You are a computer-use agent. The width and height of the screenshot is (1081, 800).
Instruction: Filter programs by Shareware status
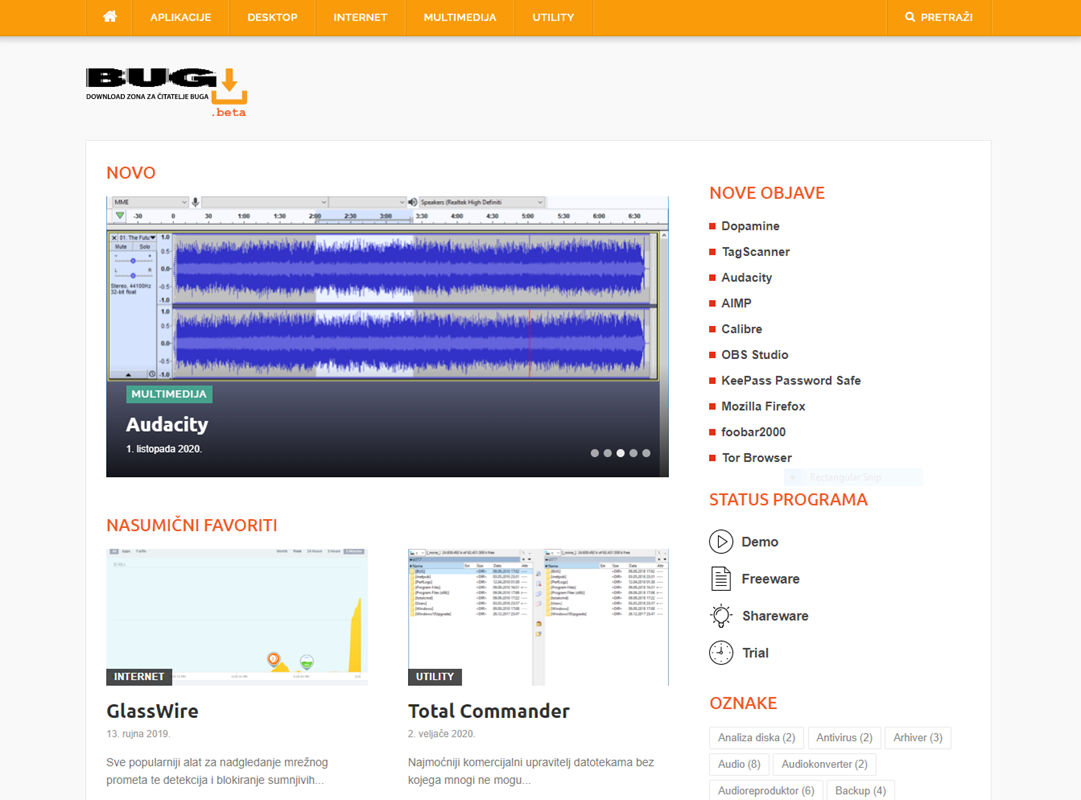pos(775,616)
